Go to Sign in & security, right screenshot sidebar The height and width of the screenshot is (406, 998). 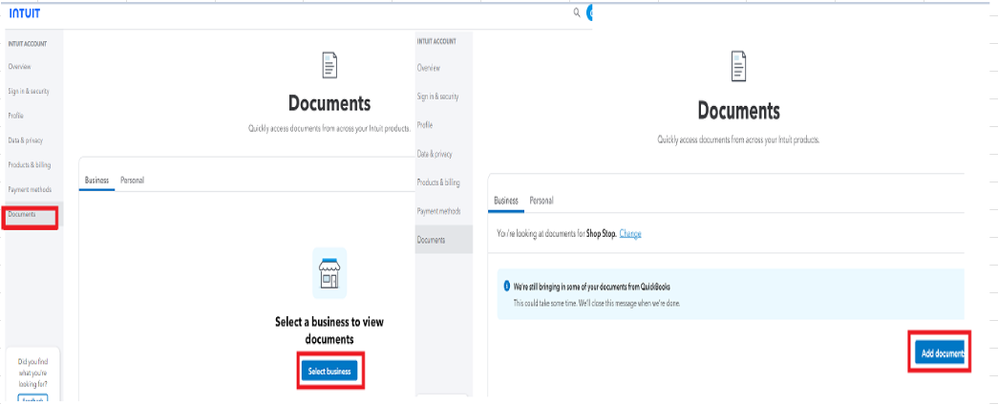[x=438, y=97]
